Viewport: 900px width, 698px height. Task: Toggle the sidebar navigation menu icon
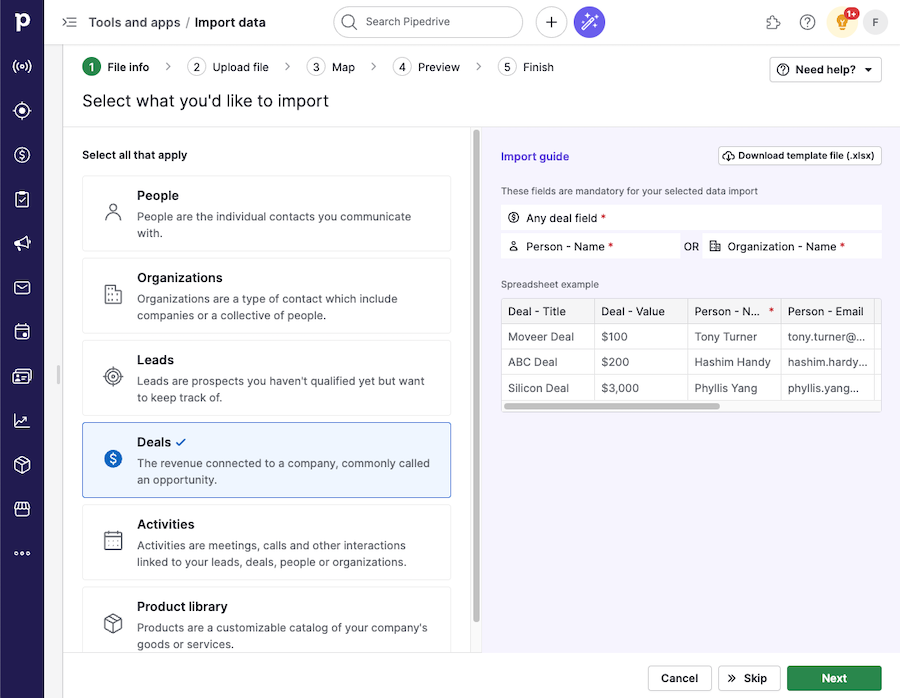[69, 22]
